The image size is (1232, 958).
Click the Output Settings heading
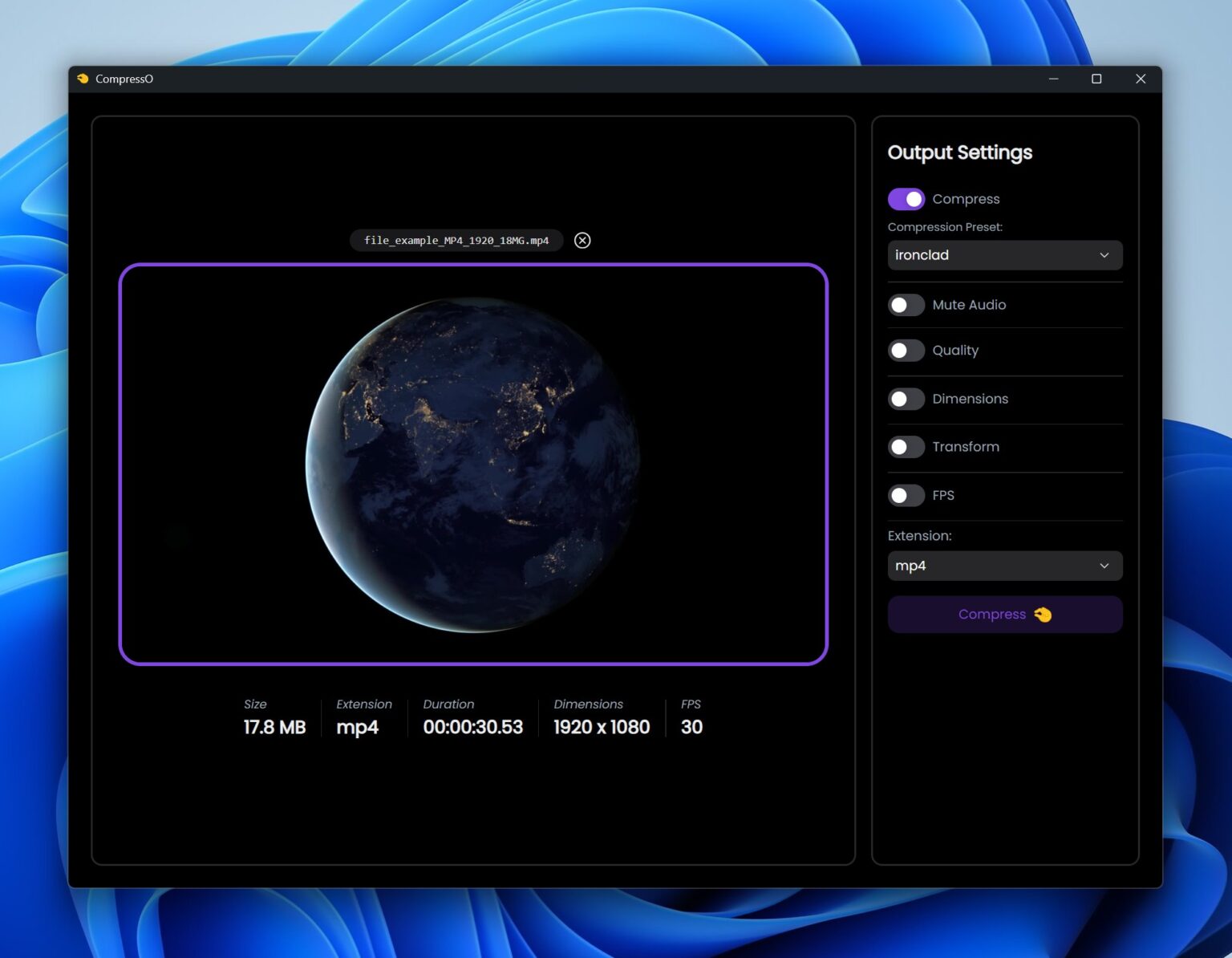(x=959, y=152)
